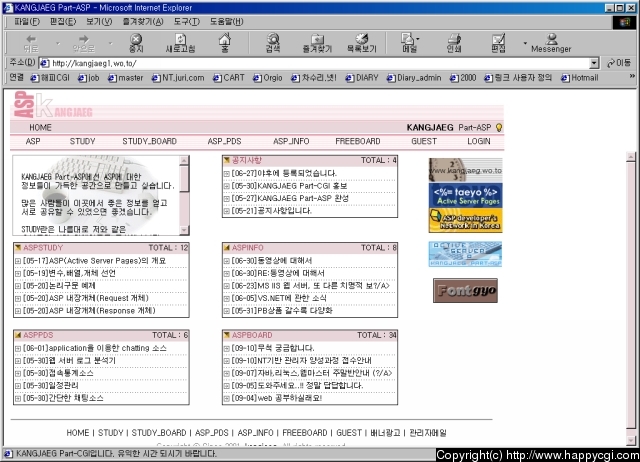Open the 해피CGI links bar shortcut
The height and width of the screenshot is (462, 640).
pos(50,78)
